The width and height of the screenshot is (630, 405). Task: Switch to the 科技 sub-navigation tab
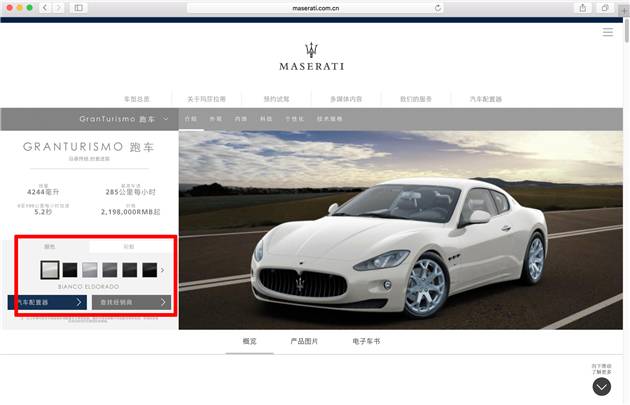pyautogui.click(x=266, y=119)
